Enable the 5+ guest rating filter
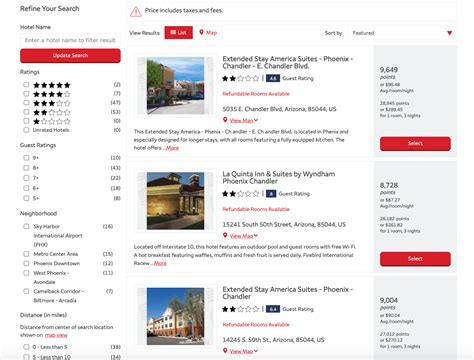The width and height of the screenshot is (474, 360). [26, 198]
